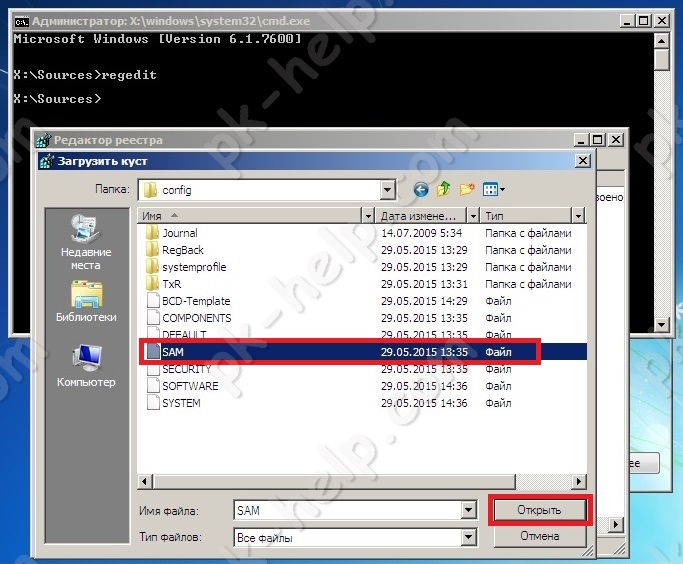Create a new folder icon
The image size is (683, 564).
coord(467,189)
